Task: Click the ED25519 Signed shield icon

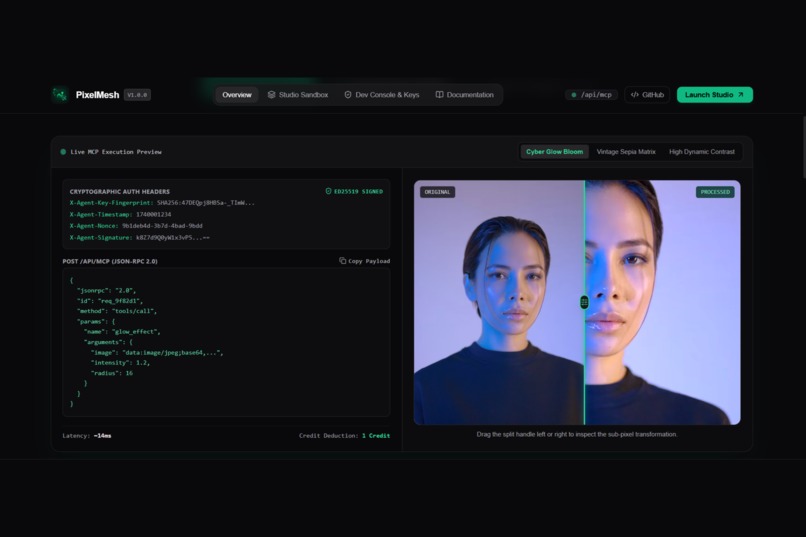Action: (x=328, y=191)
